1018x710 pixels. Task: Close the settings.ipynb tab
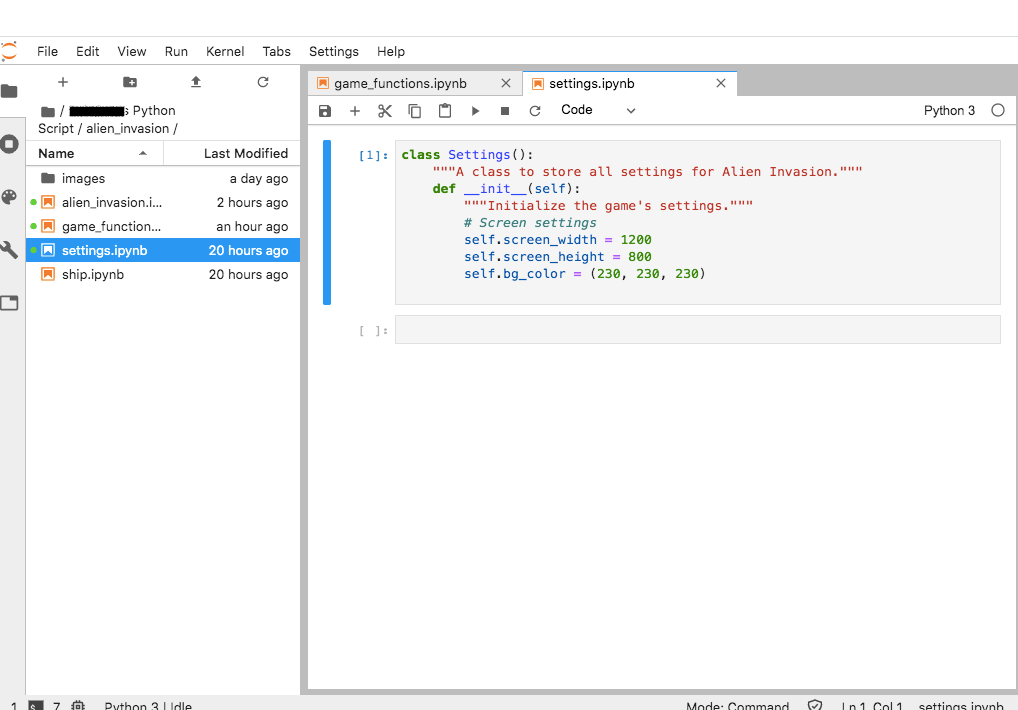tap(721, 83)
